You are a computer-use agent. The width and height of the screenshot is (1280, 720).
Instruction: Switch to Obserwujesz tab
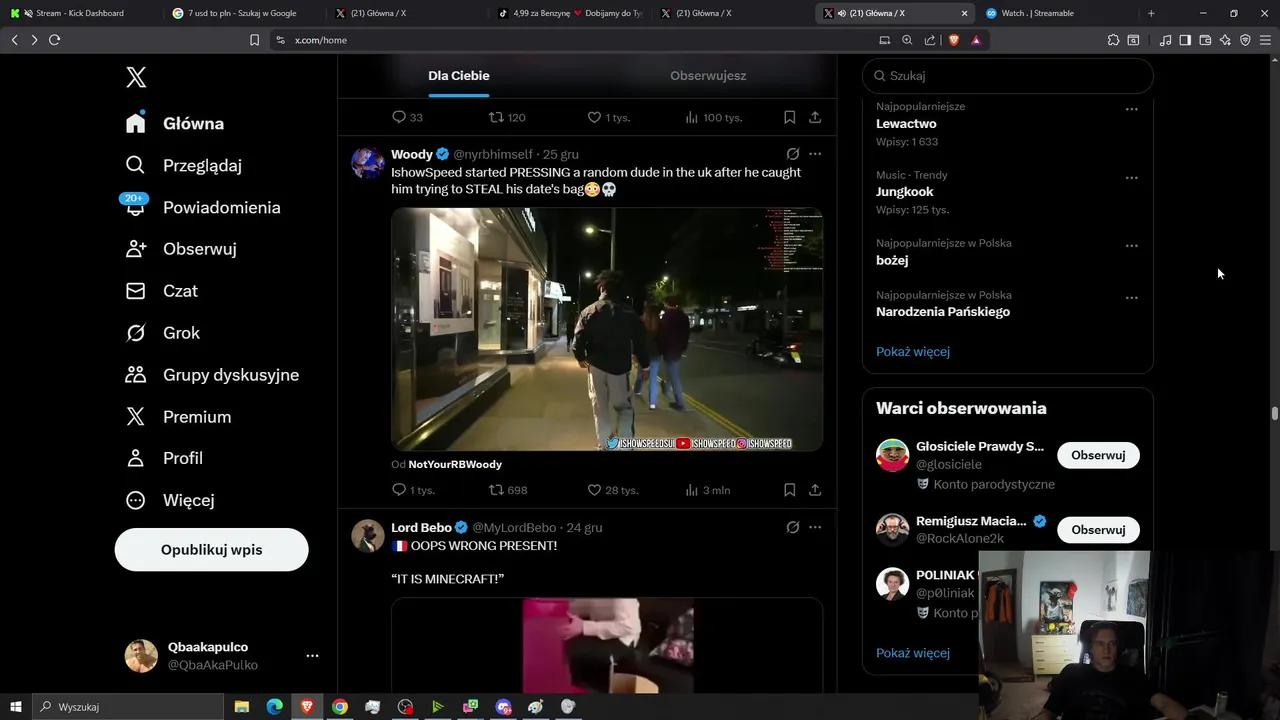click(x=708, y=76)
